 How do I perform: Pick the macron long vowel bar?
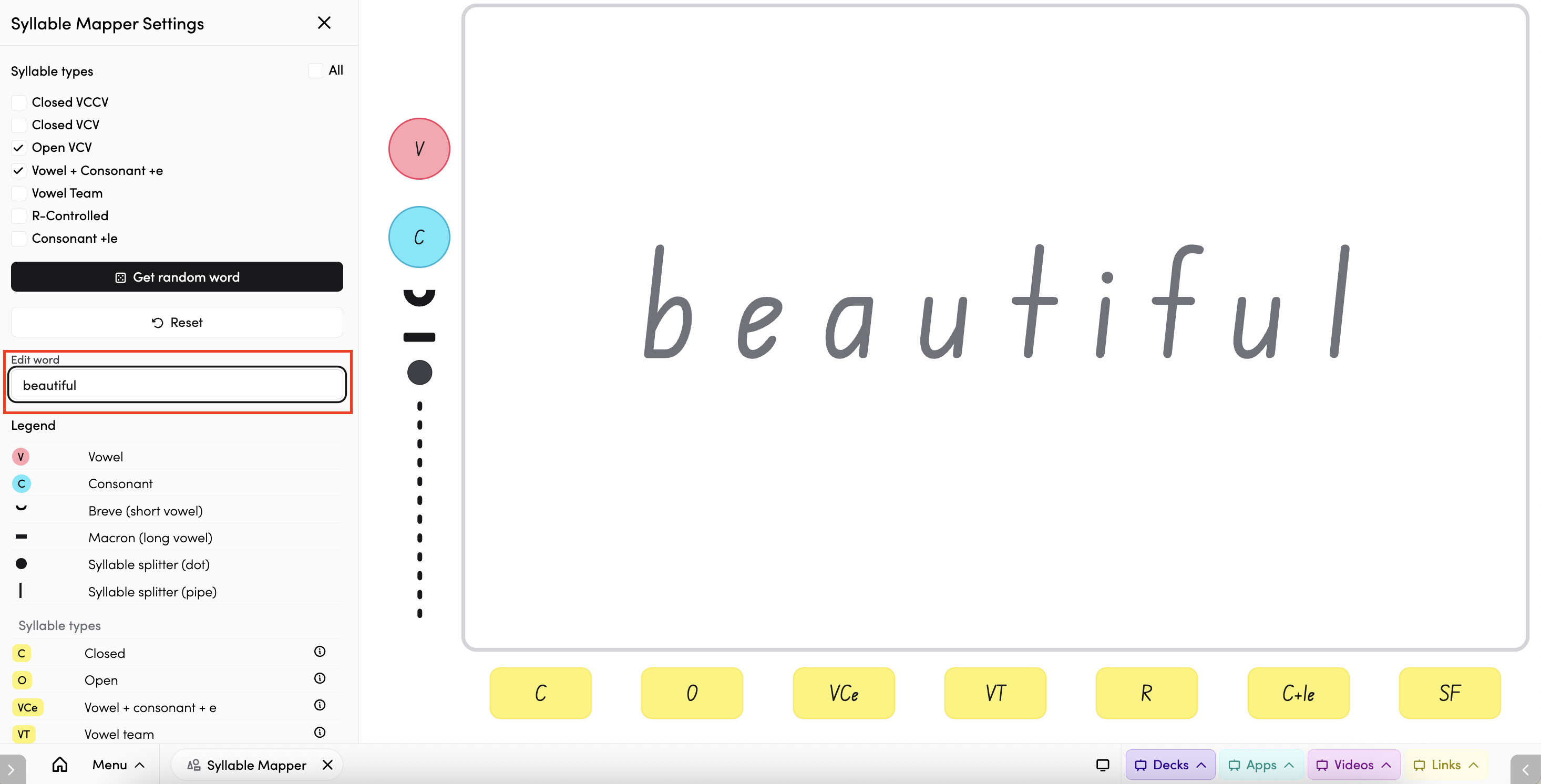click(x=419, y=337)
